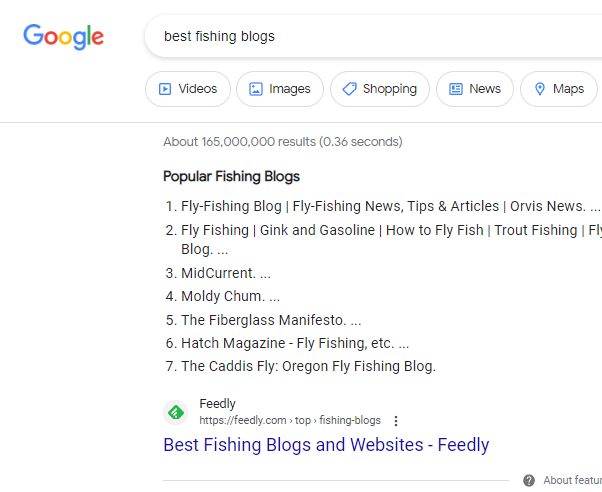The width and height of the screenshot is (602, 492).
Task: Open the three-dot menu beside Feedly URL
Action: pos(396,421)
